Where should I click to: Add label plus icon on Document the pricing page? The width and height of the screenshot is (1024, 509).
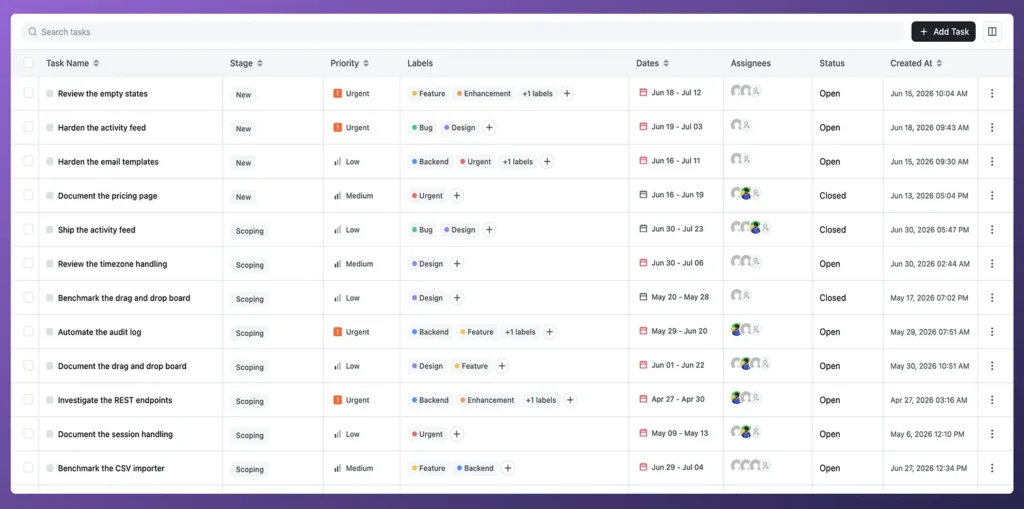point(456,195)
